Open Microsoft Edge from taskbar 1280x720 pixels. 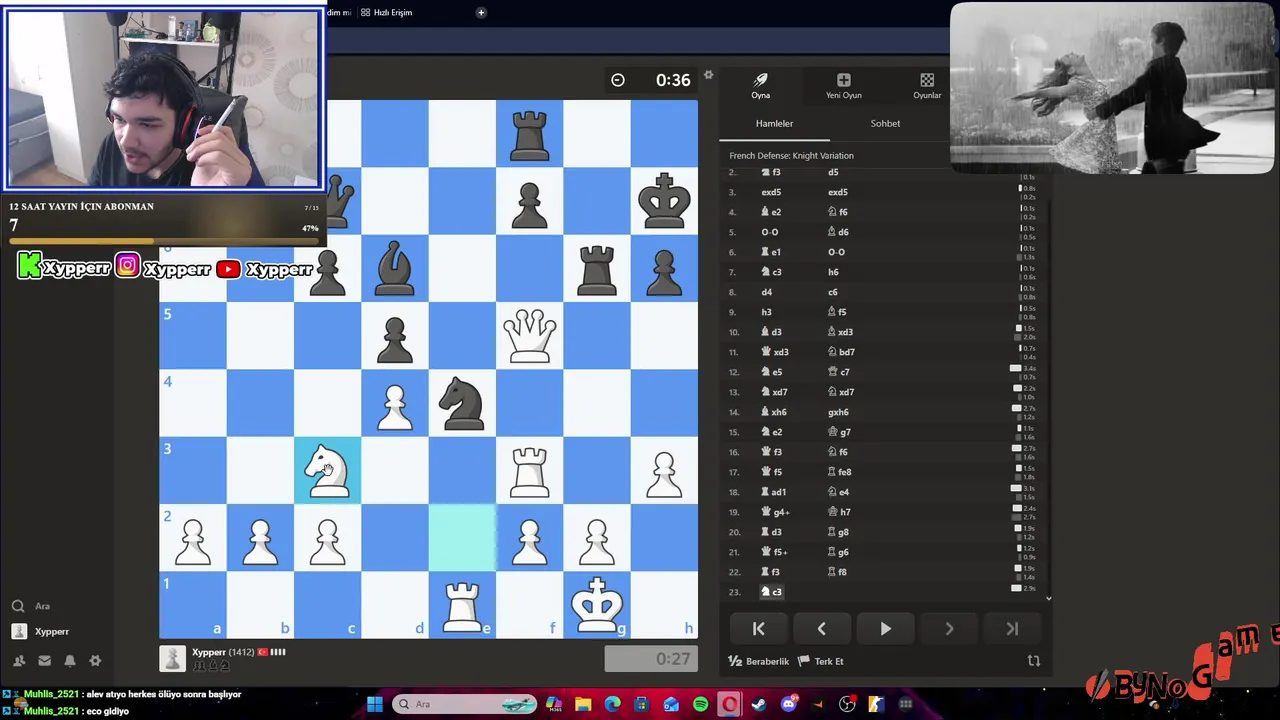point(612,704)
